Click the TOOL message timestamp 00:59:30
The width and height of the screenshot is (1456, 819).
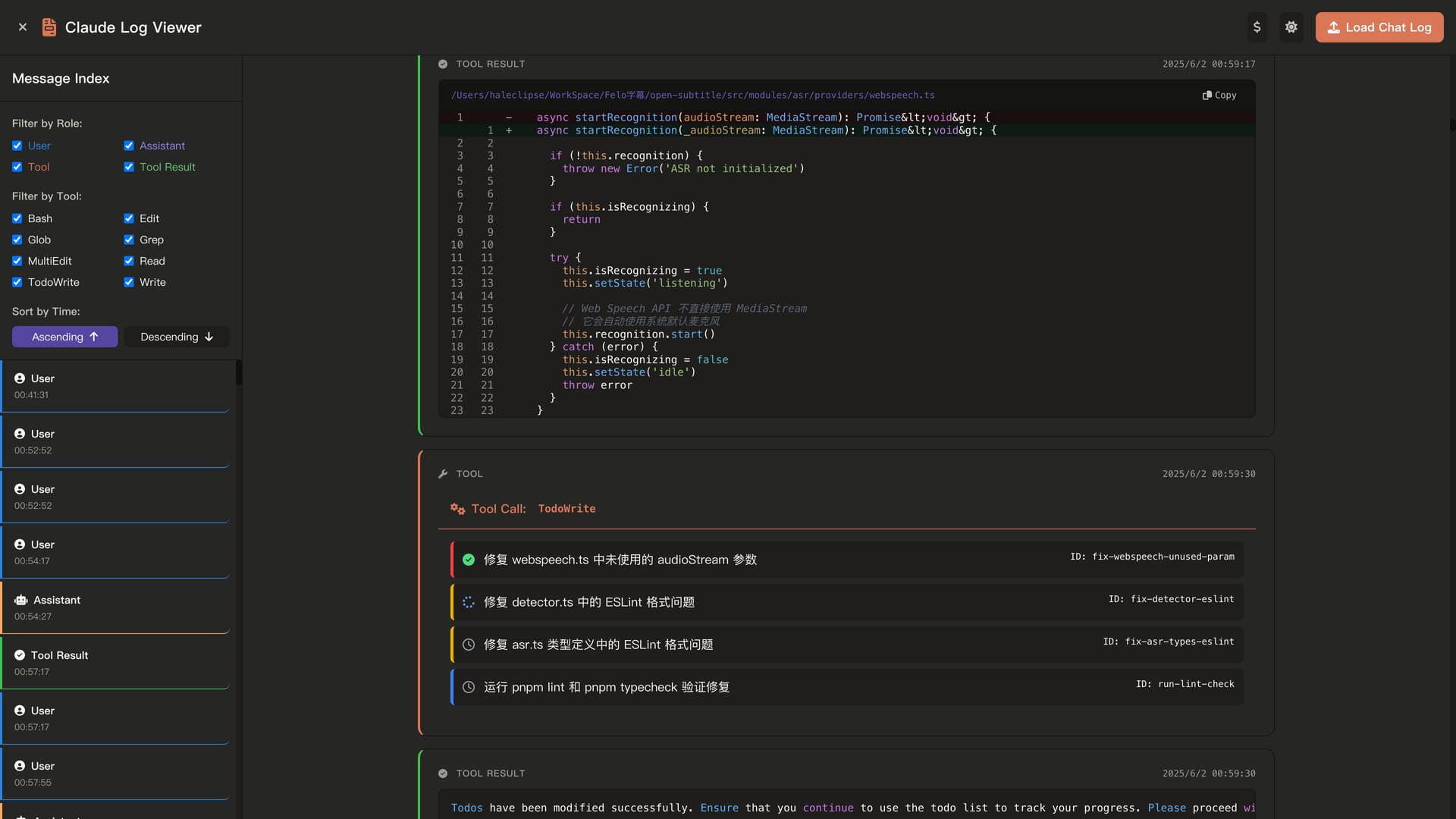click(1209, 474)
